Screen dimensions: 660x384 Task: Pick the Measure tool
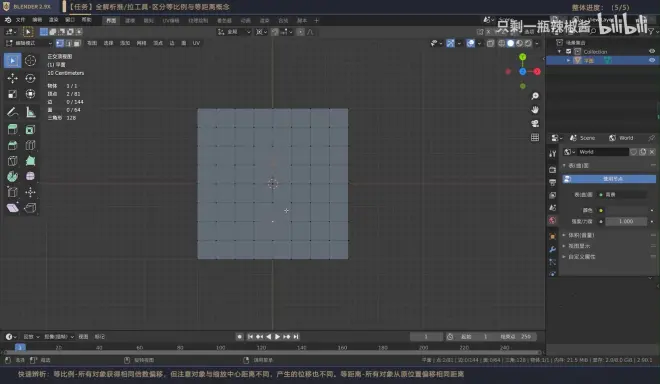click(x=30, y=112)
